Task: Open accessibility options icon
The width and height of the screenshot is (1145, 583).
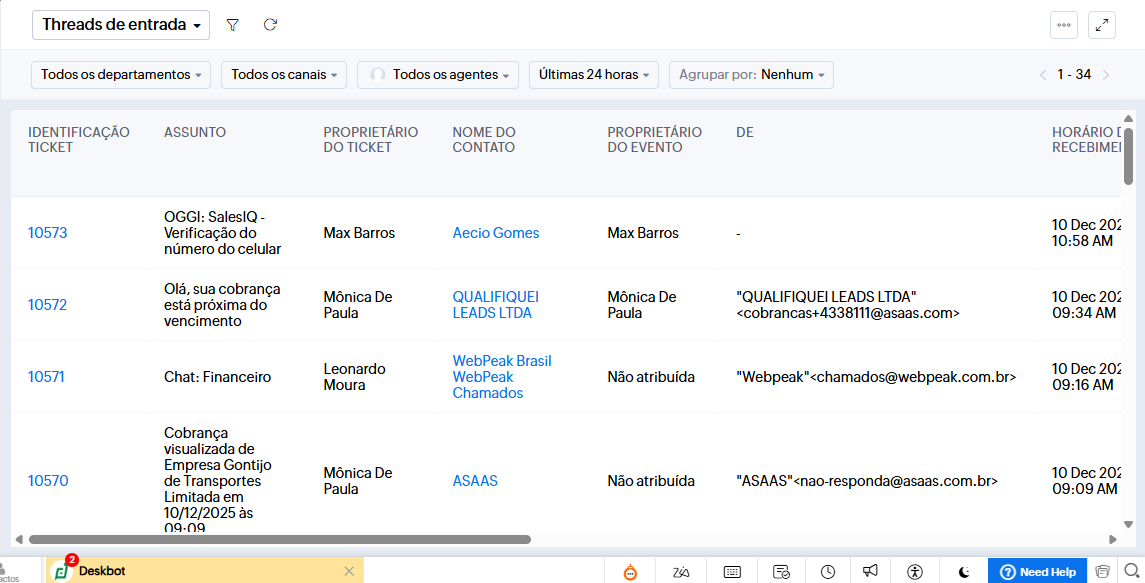Action: pos(914,572)
